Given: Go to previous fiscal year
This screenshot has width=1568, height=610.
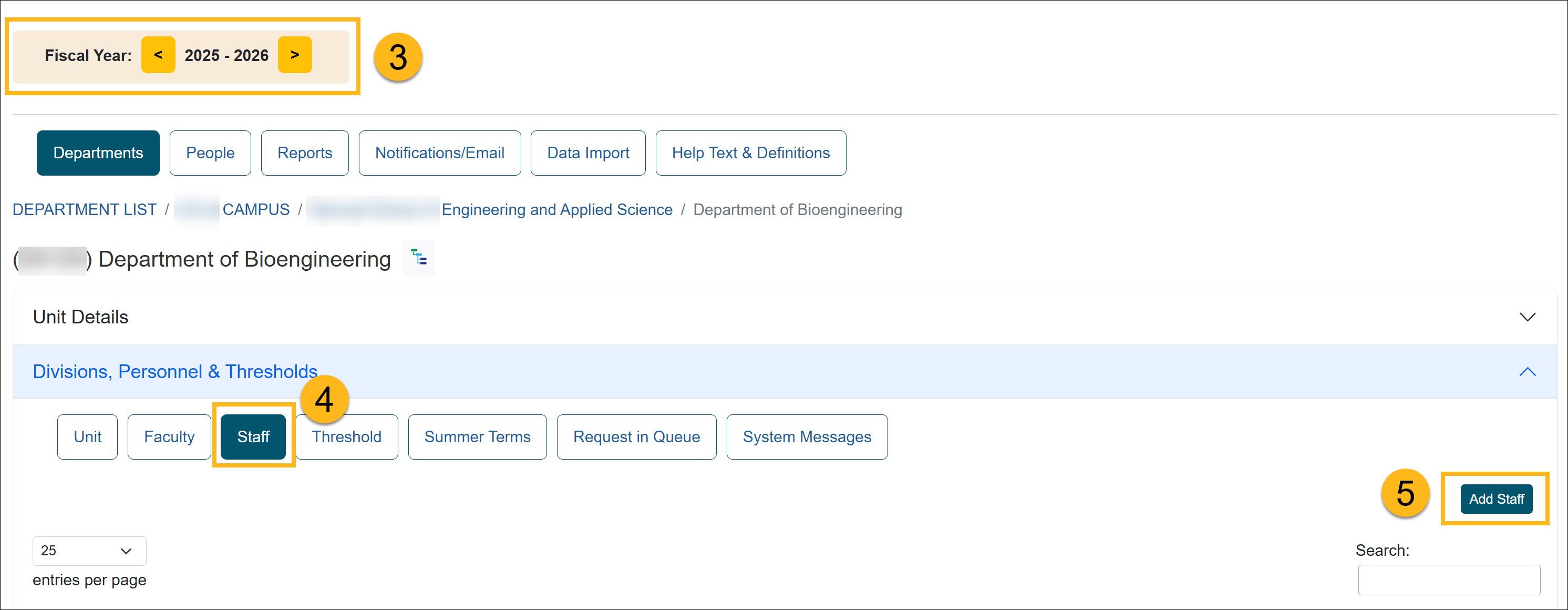Looking at the screenshot, I should pyautogui.click(x=158, y=55).
